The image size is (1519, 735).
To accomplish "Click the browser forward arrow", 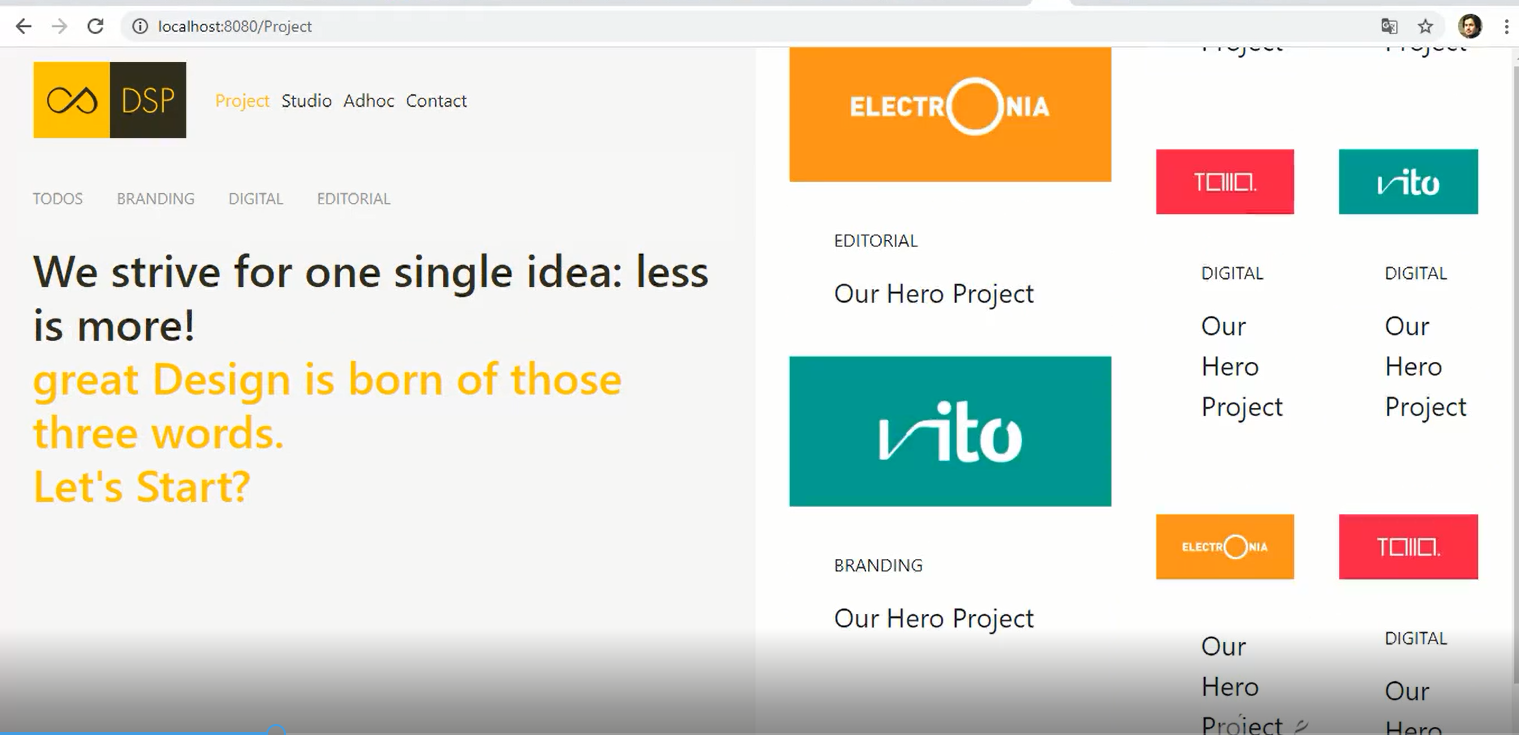I will (59, 26).
